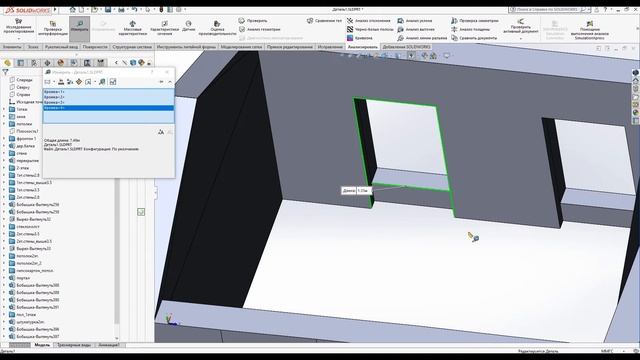This screenshot has height=360, width=640.
Task: Click create sensor icon in Measure dialog
Action: pyautogui.click(x=113, y=82)
